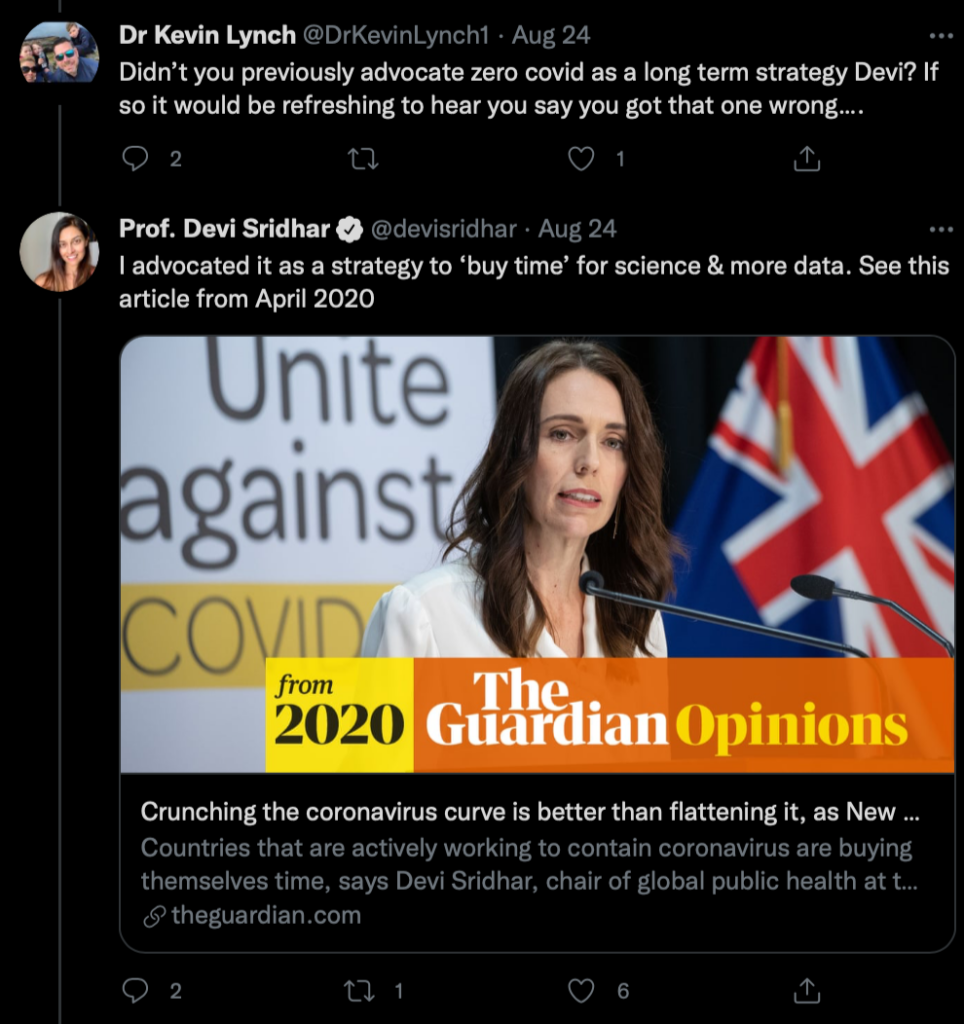Reply to Dr Kevin Lynch's tweet
The width and height of the screenshot is (964, 1024).
click(x=135, y=159)
